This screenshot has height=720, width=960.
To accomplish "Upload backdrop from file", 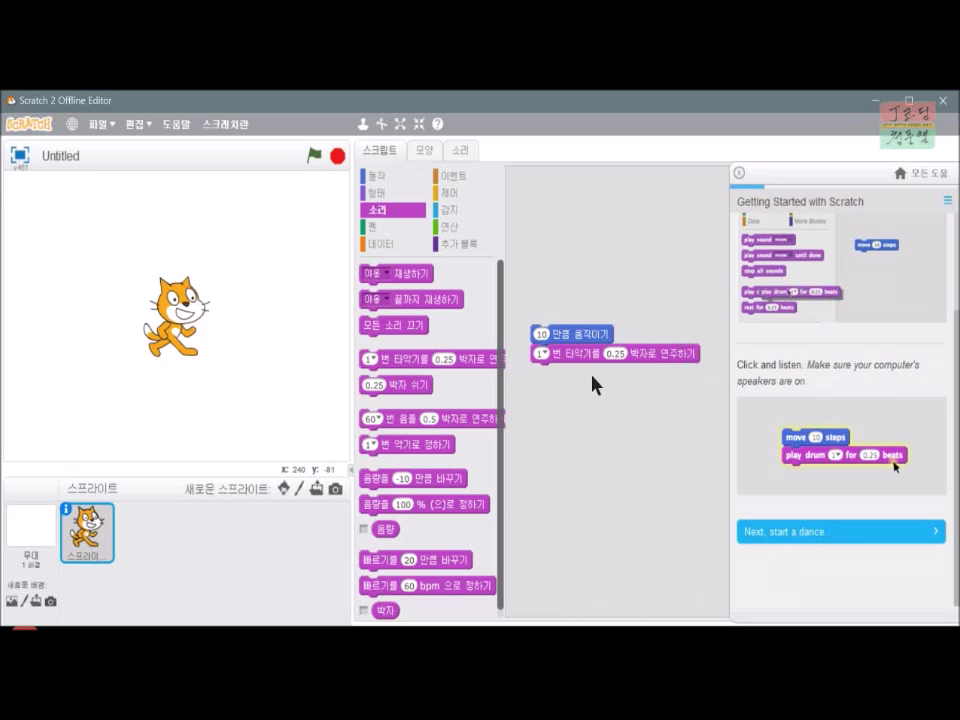I will pyautogui.click(x=36, y=601).
